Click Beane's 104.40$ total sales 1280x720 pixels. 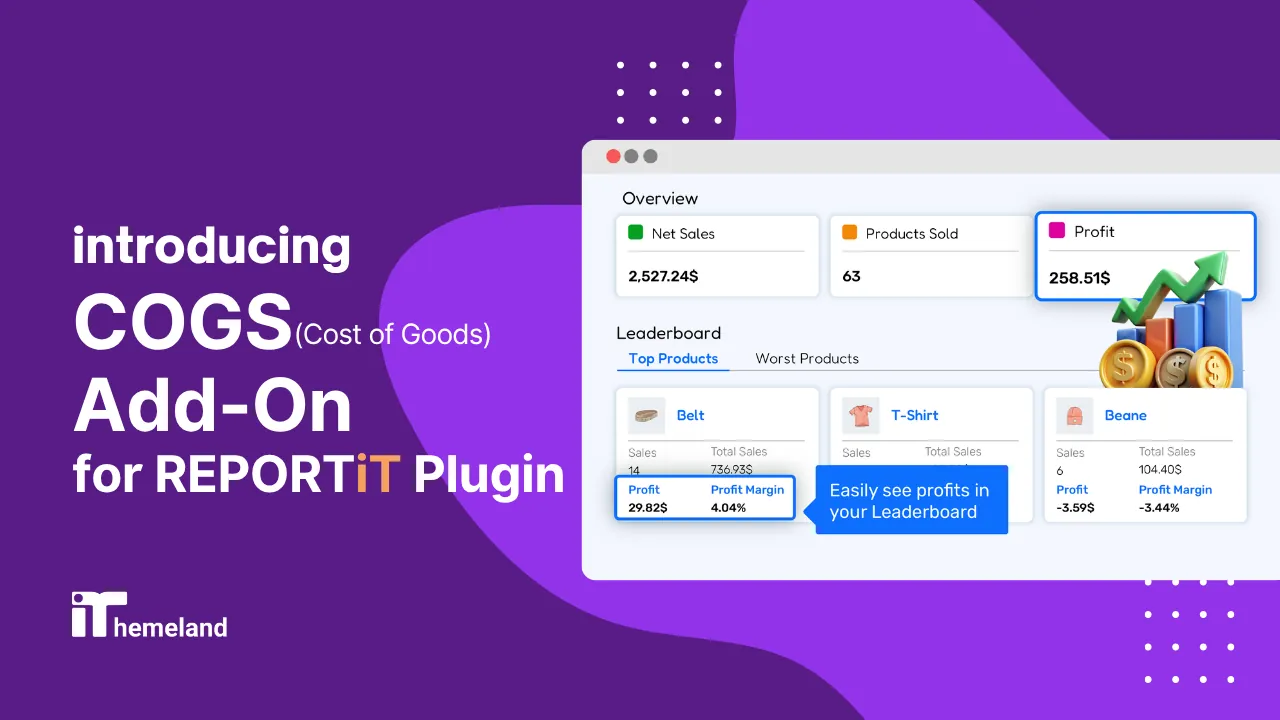coord(1160,469)
